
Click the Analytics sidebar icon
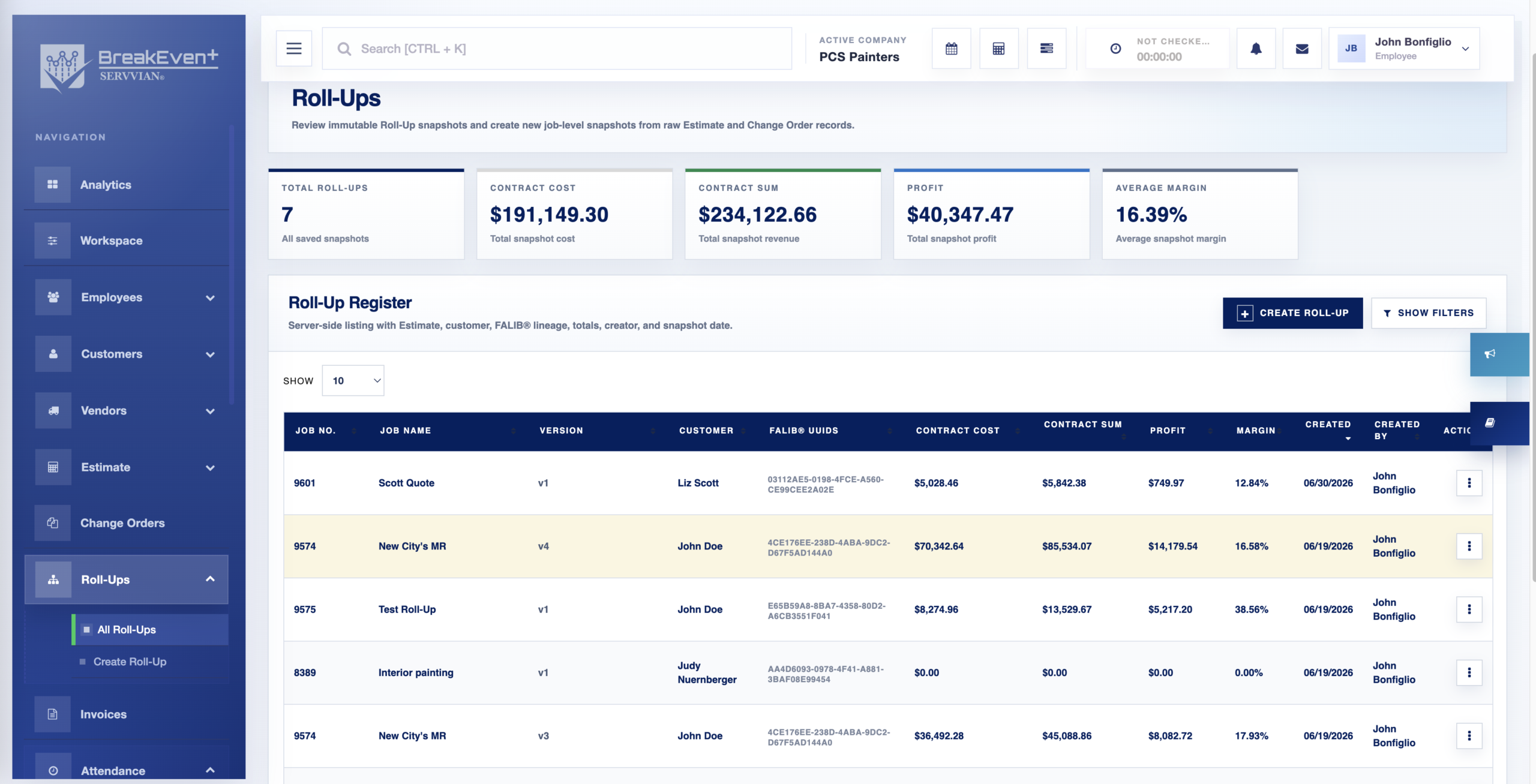(53, 185)
